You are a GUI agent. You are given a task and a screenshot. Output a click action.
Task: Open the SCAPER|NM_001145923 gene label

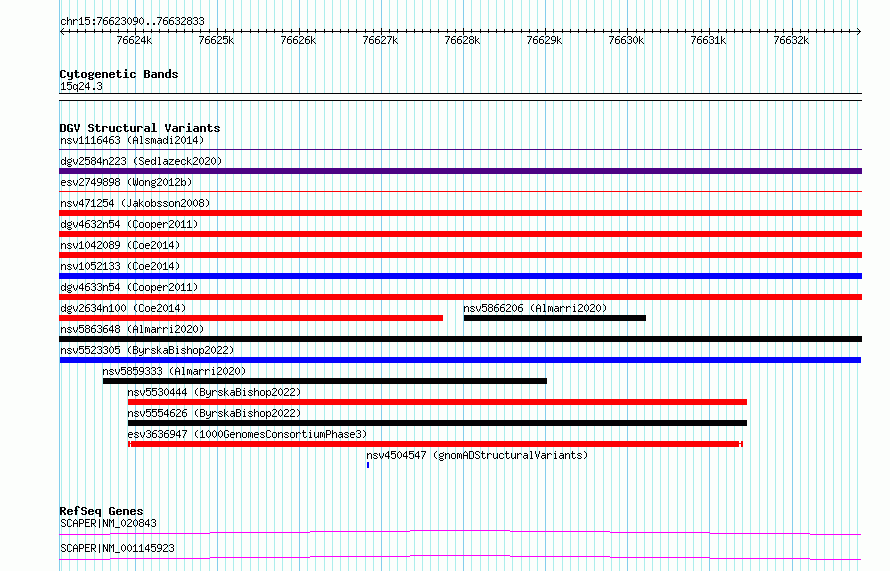click(x=117, y=548)
